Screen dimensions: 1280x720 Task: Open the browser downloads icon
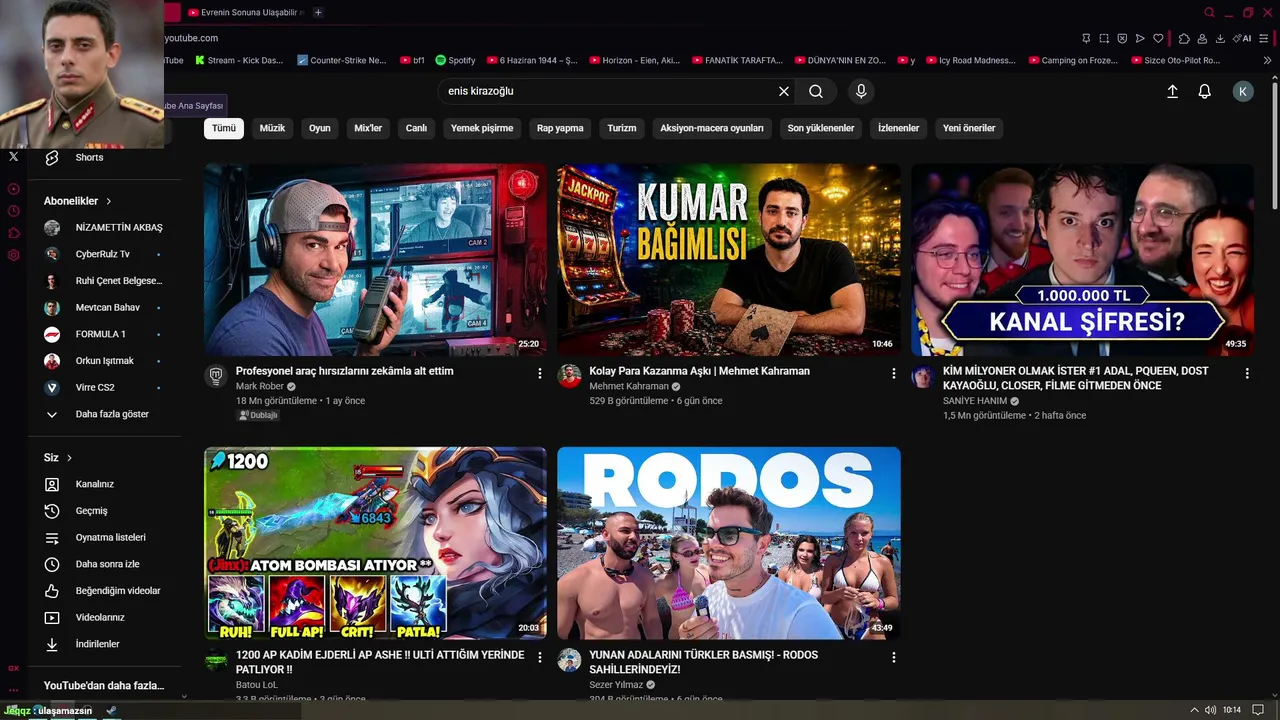point(1220,38)
